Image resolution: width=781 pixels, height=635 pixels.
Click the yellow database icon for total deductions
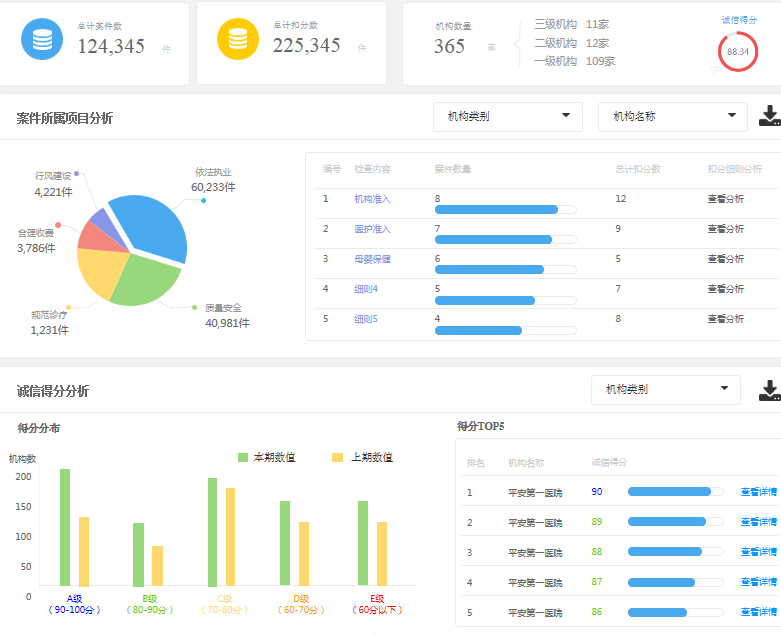coord(237,39)
